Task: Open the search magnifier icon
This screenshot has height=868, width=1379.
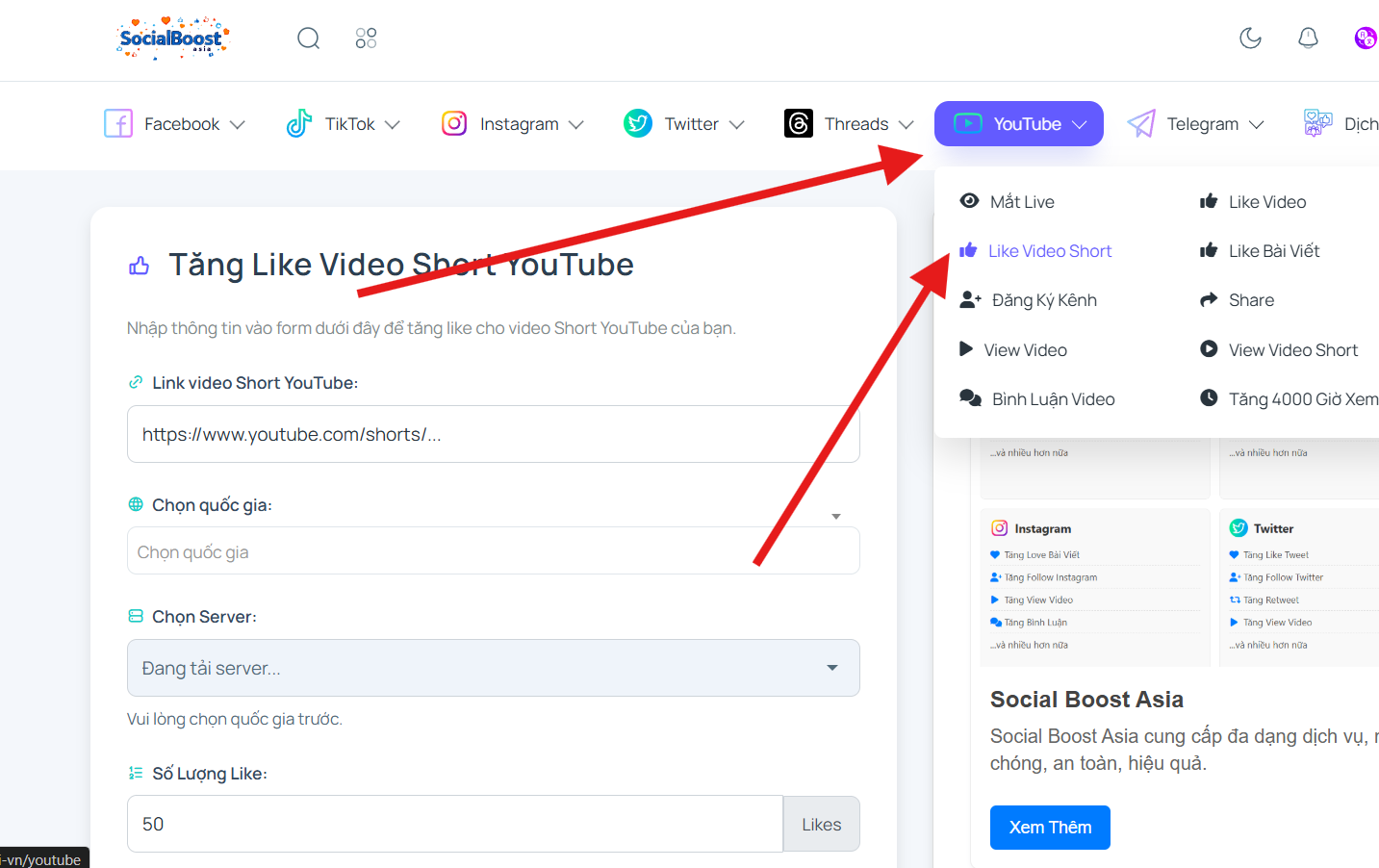Action: 308,38
